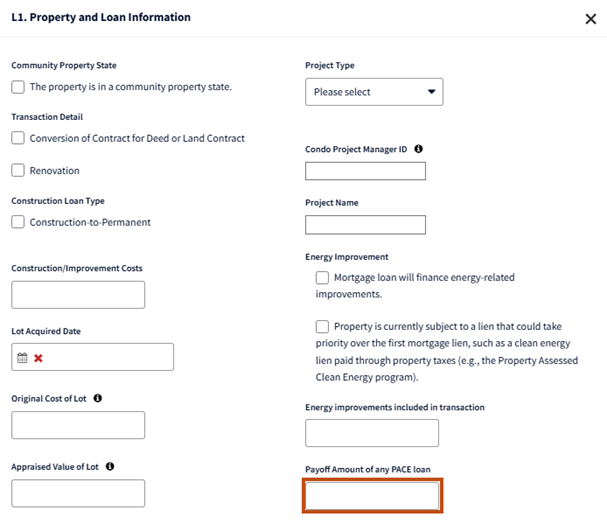Image resolution: width=607 pixels, height=524 pixels.
Task: Focus the Construction/Improvement Costs field
Action: pyautogui.click(x=78, y=295)
